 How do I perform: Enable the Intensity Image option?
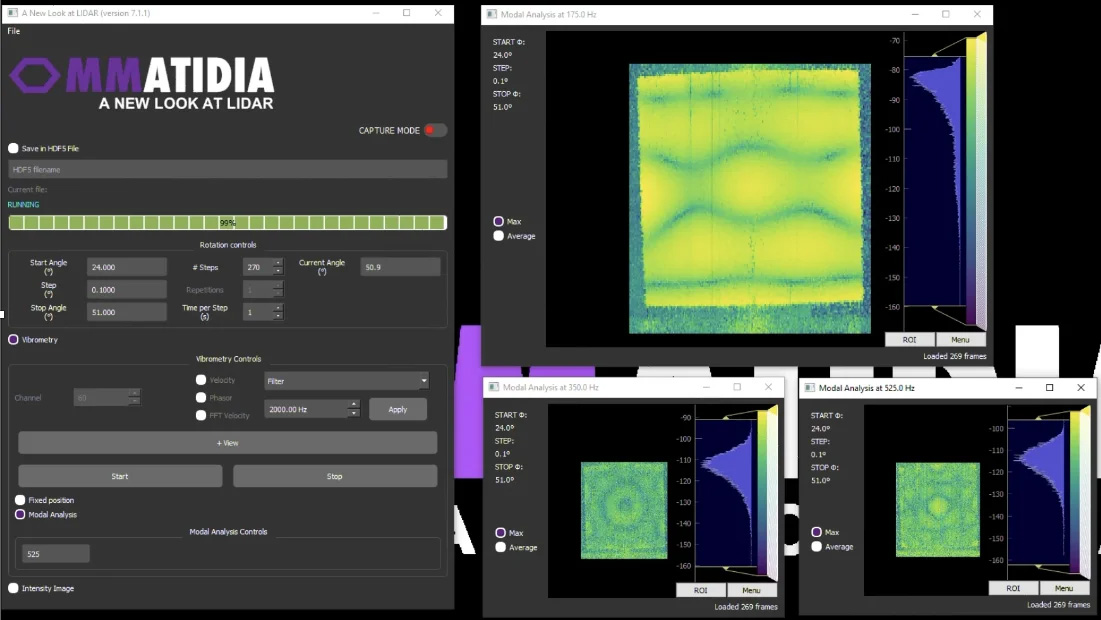[14, 588]
